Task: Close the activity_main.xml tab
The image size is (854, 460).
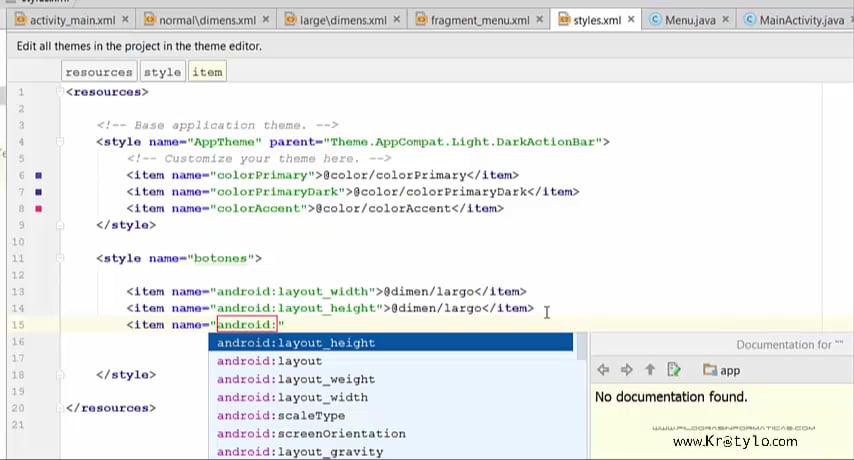Action: pyautogui.click(x=125, y=20)
